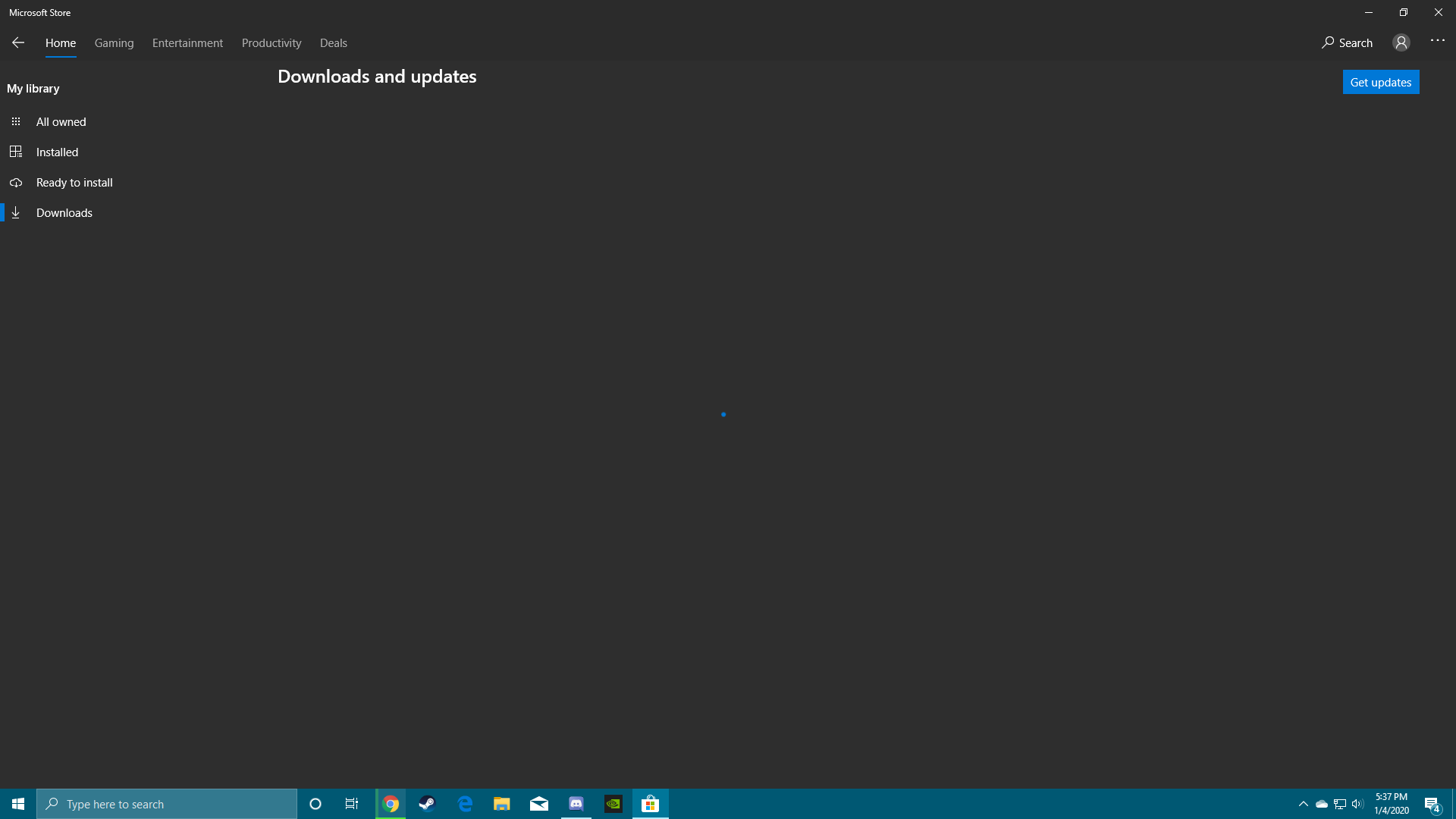
Task: Open Google Chrome from the taskbar
Action: pyautogui.click(x=391, y=804)
